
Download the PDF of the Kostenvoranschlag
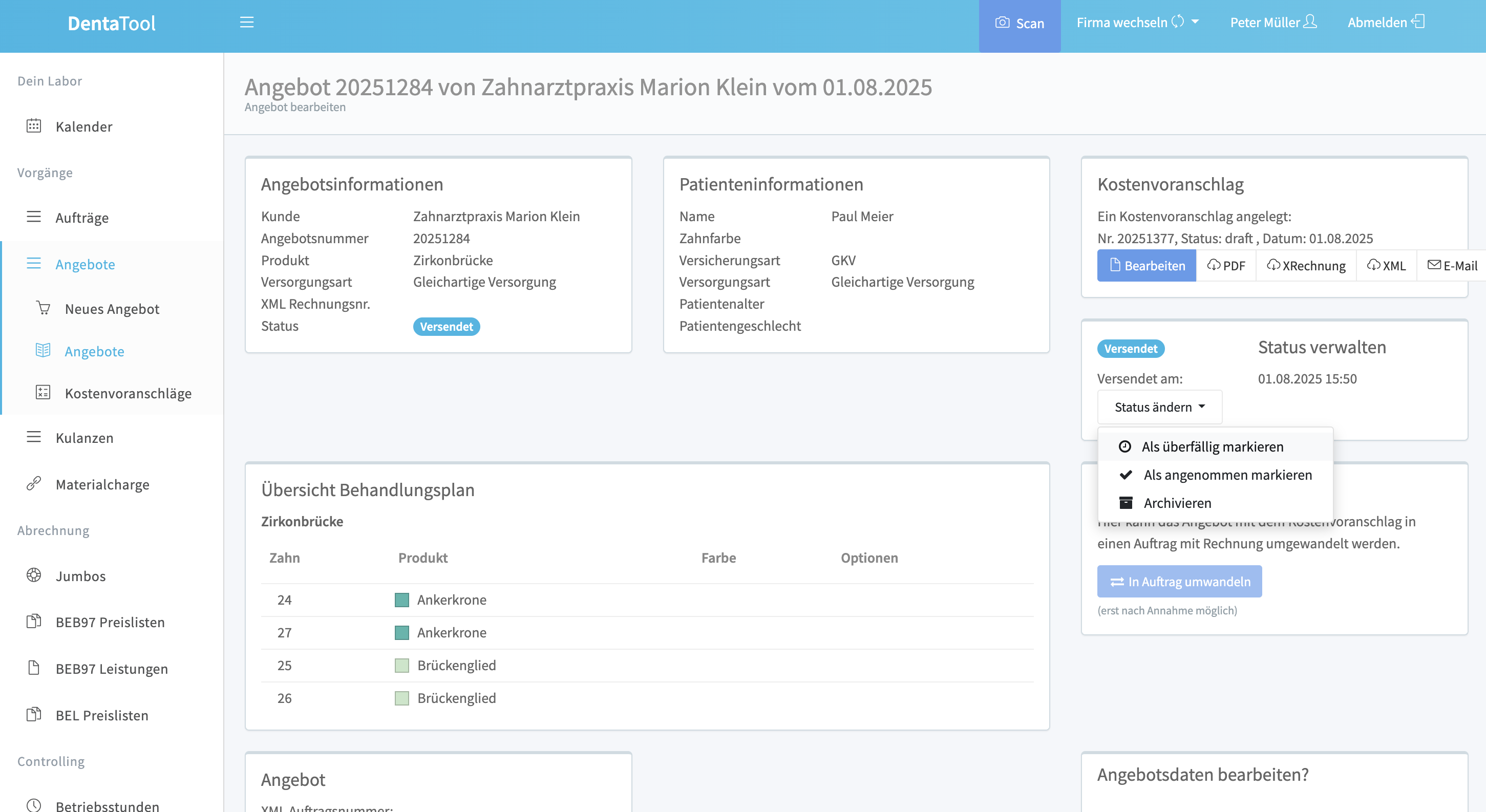tap(1226, 265)
